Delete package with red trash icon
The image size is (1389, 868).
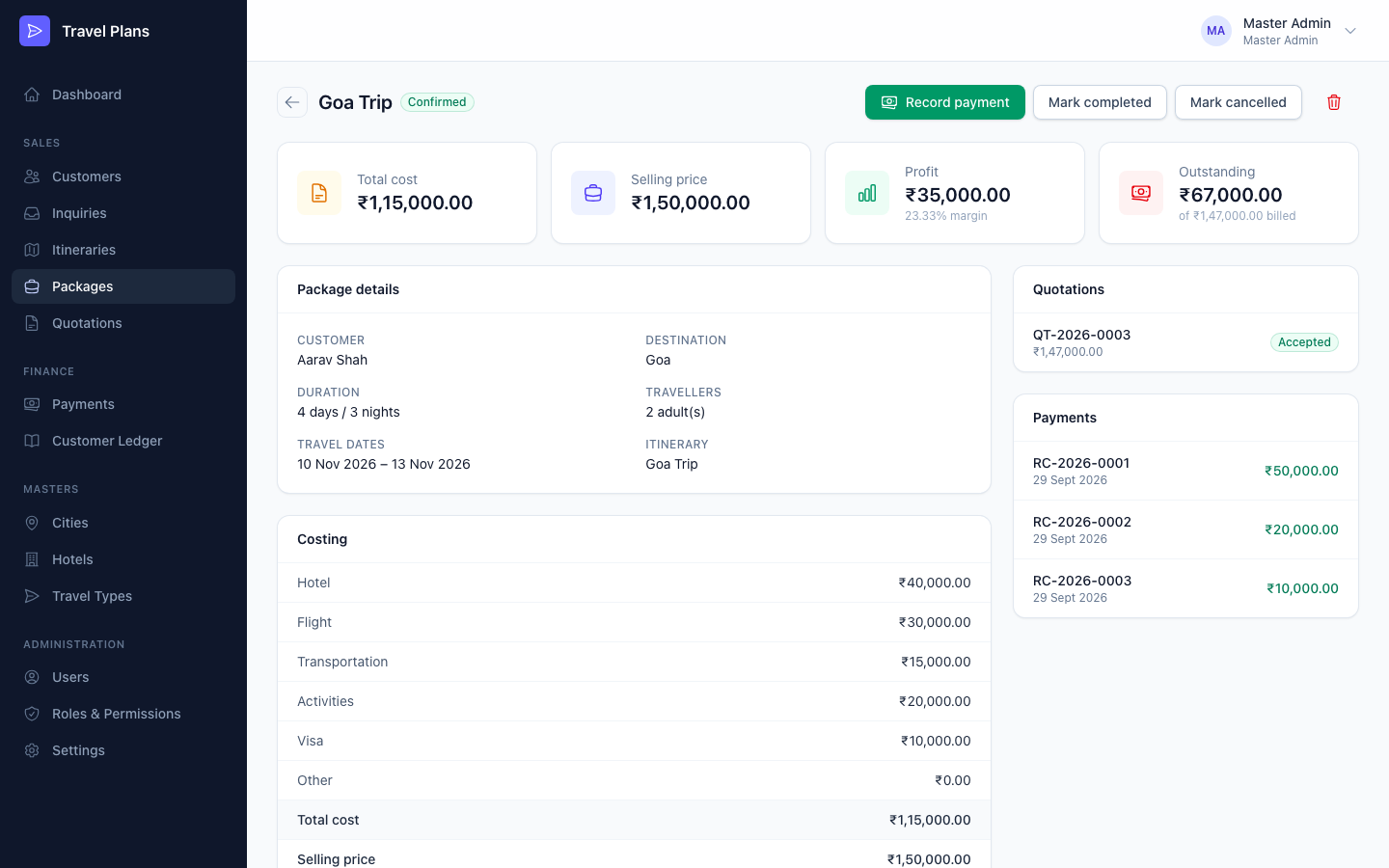(x=1334, y=102)
